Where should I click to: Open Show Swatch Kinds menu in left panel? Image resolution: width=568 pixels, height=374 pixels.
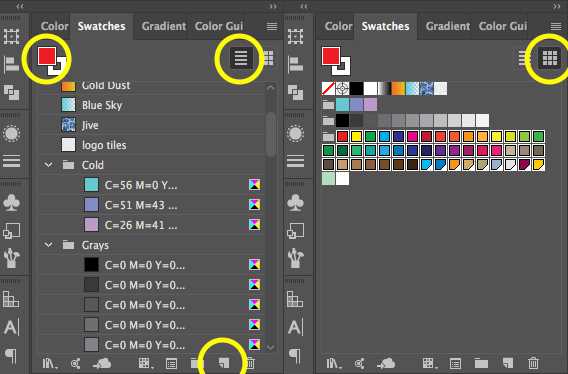pos(145,363)
